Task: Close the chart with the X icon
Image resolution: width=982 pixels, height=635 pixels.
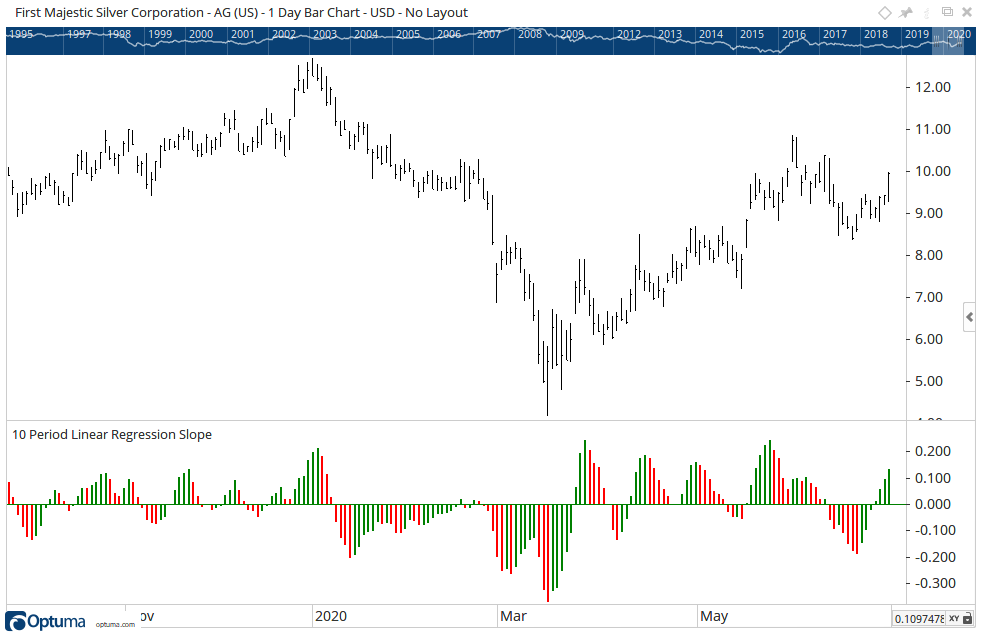Action: click(968, 12)
